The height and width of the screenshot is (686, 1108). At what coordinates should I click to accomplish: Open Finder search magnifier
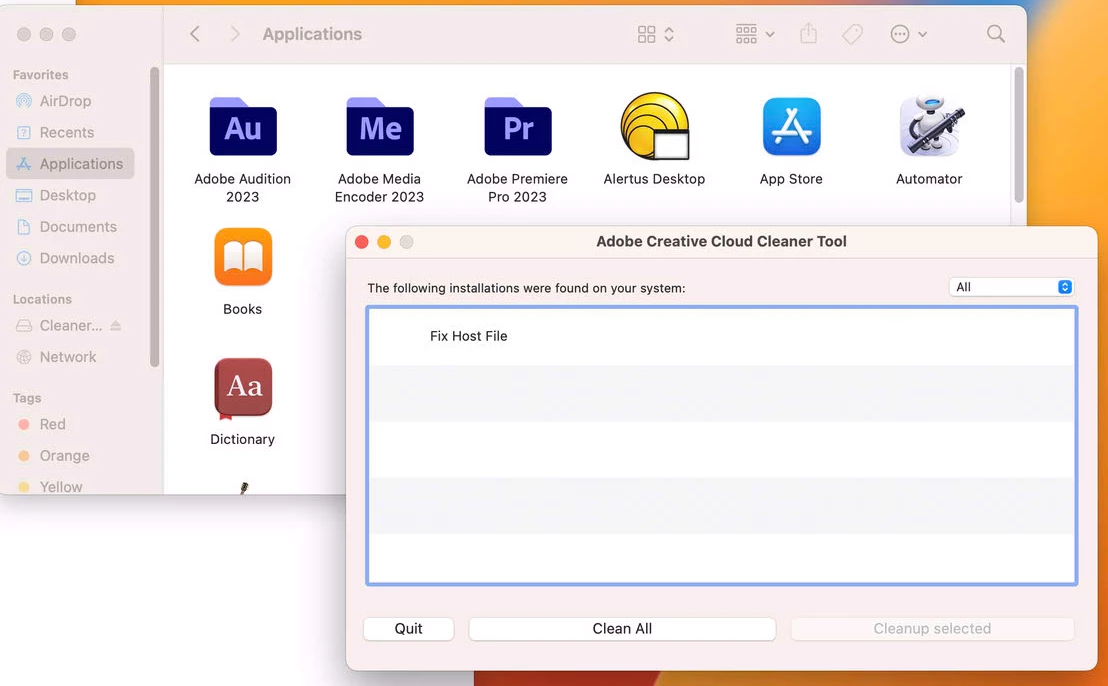[996, 34]
